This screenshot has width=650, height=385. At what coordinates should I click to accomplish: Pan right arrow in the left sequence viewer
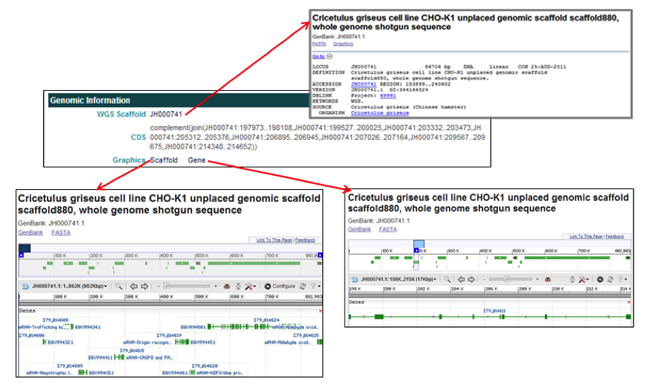click(x=144, y=286)
